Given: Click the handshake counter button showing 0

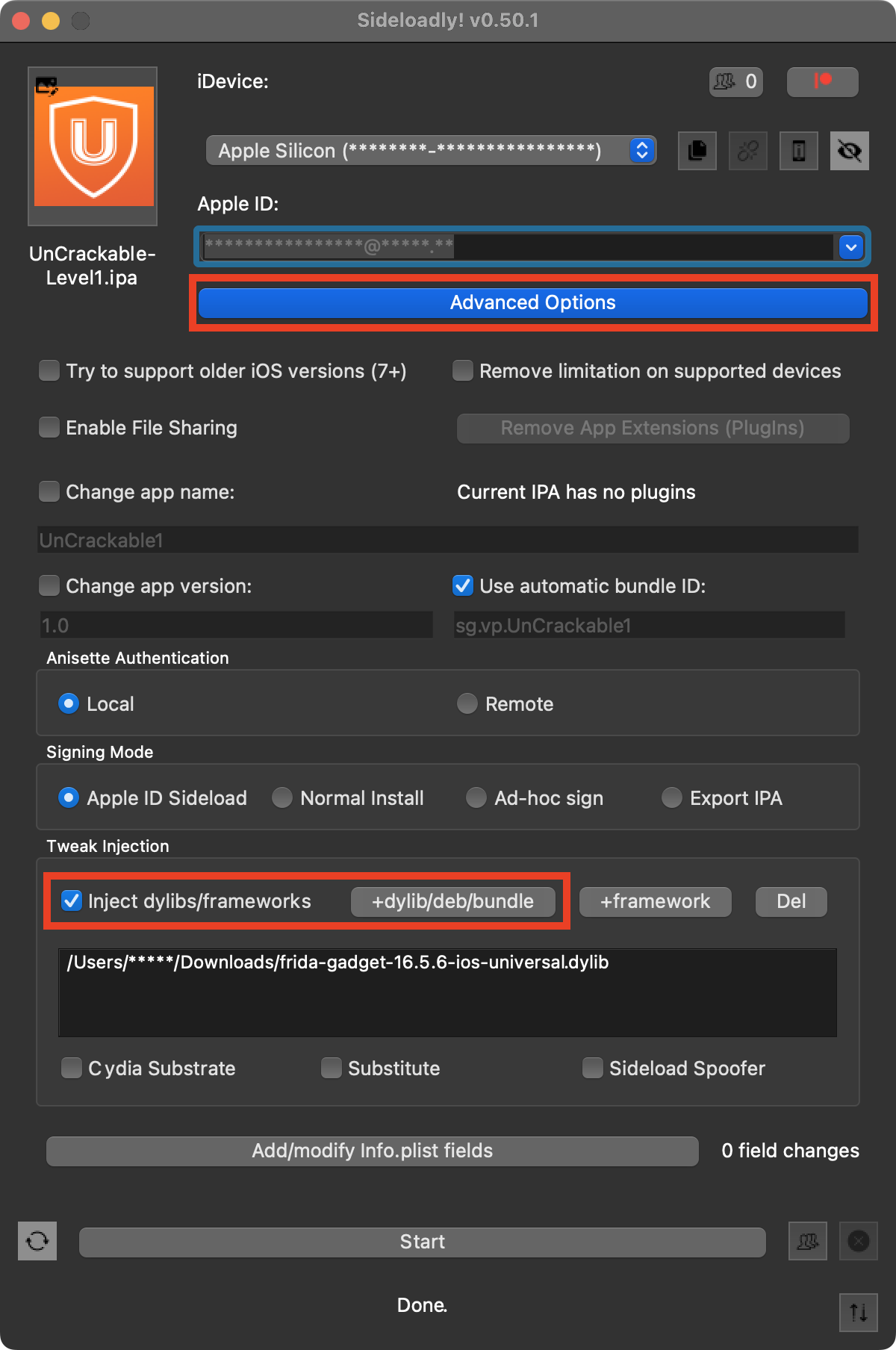Looking at the screenshot, I should 735,81.
